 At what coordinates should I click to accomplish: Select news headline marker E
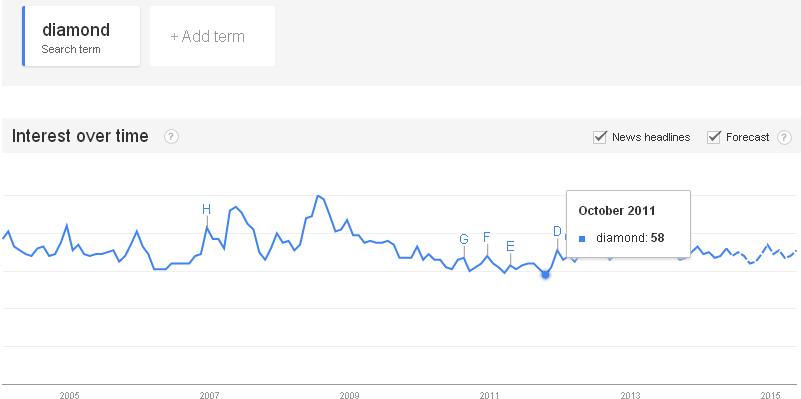(x=510, y=246)
